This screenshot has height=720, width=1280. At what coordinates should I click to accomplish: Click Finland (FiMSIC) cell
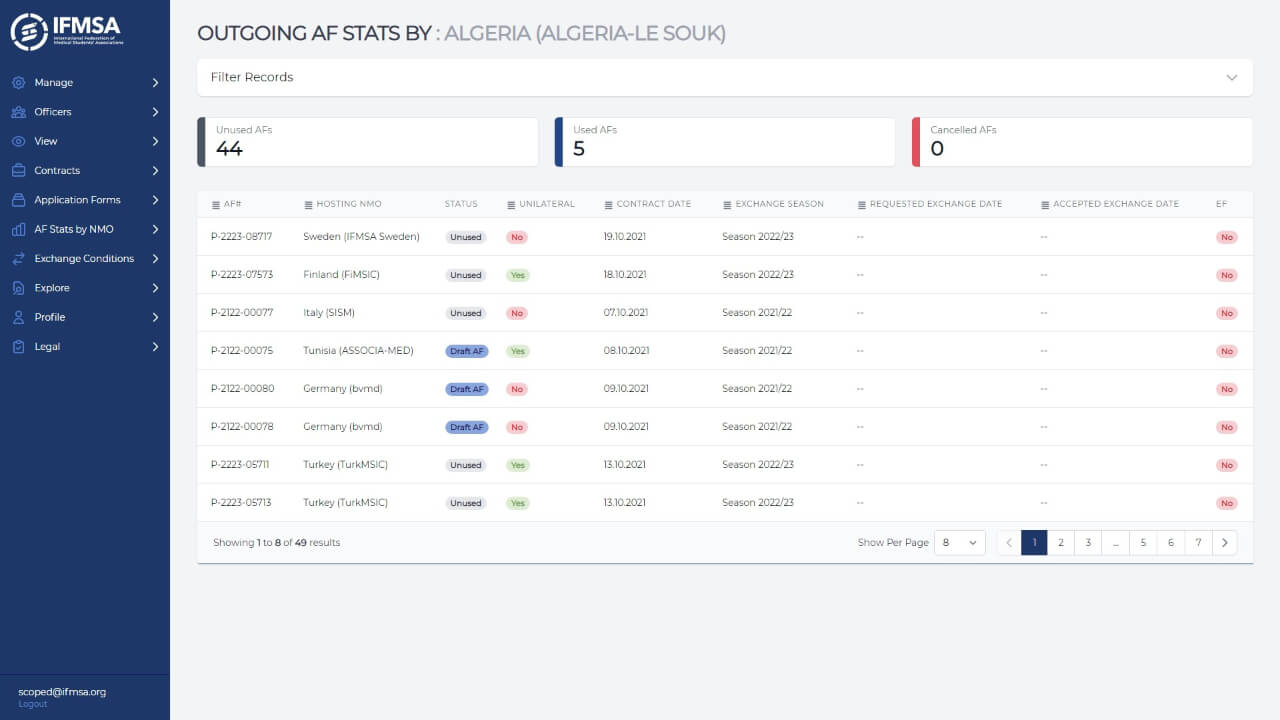click(x=341, y=275)
